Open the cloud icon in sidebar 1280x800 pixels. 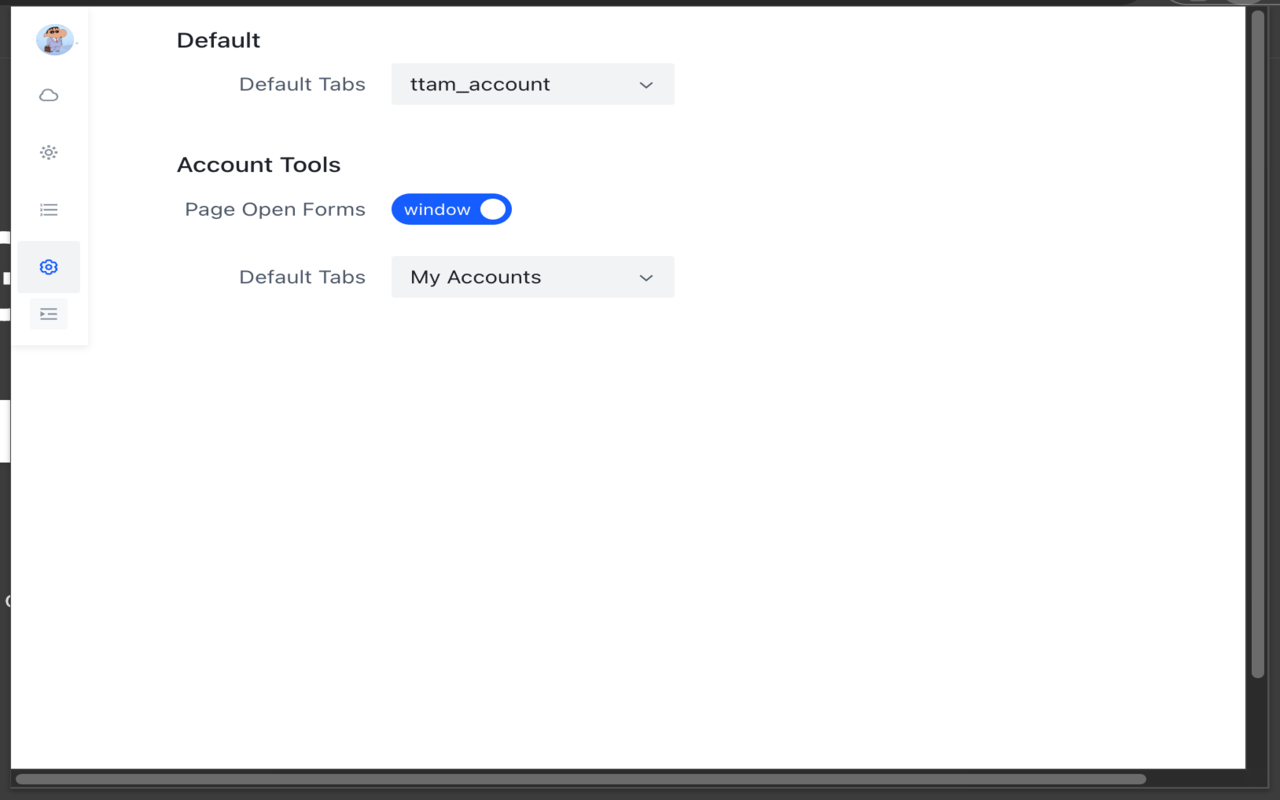tap(48, 96)
